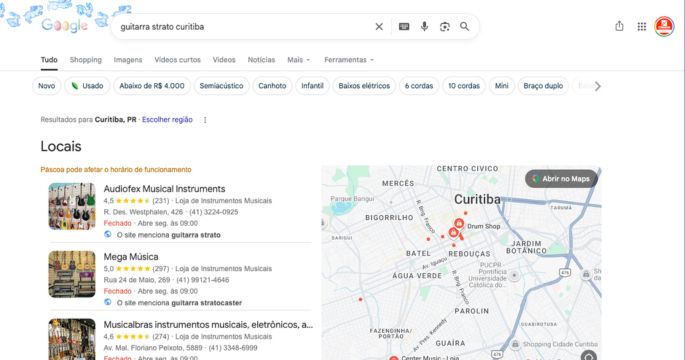Click the Locais section heading
This screenshot has width=685, height=360.
coord(61,146)
